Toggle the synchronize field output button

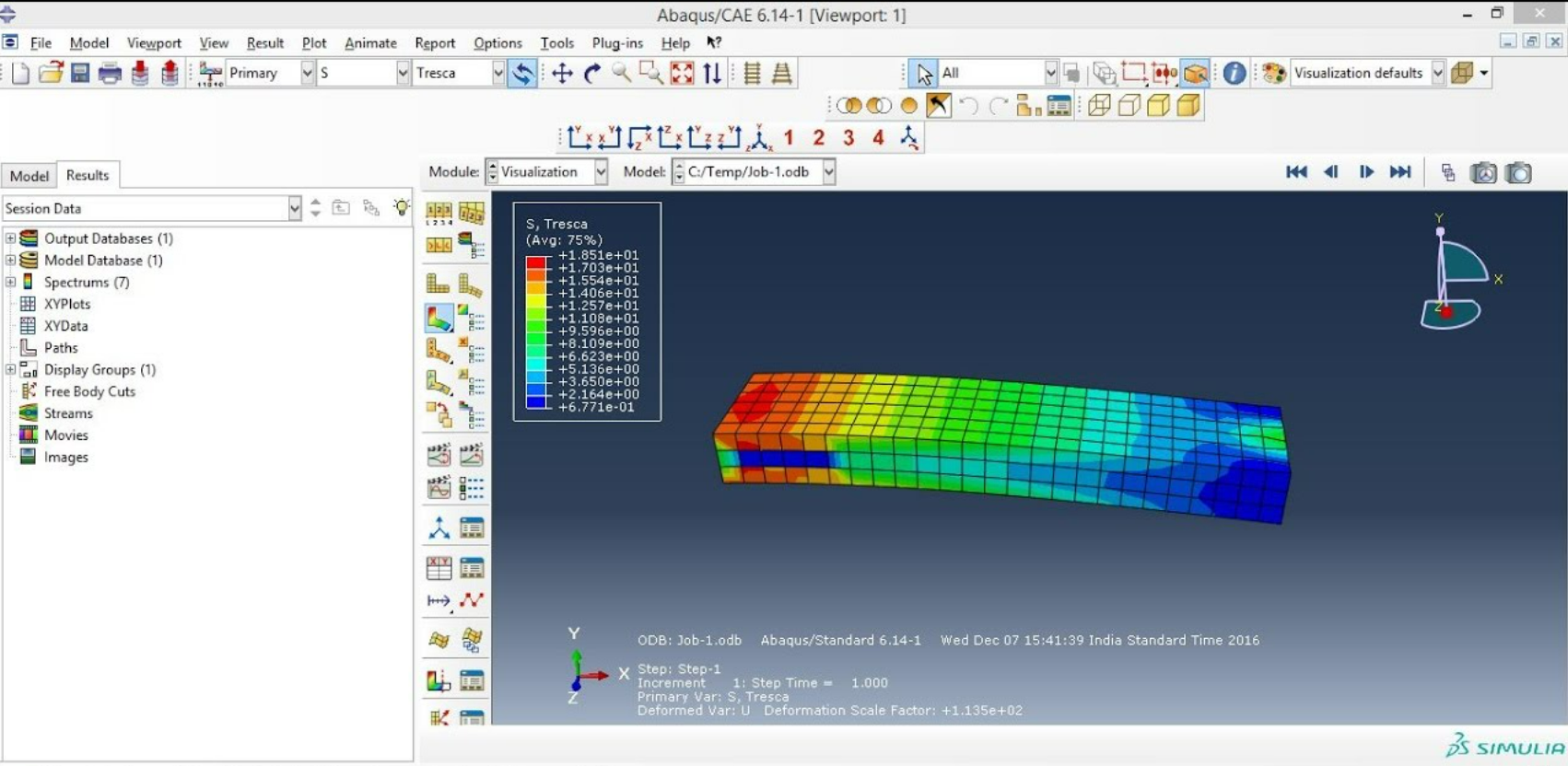pyautogui.click(x=522, y=73)
